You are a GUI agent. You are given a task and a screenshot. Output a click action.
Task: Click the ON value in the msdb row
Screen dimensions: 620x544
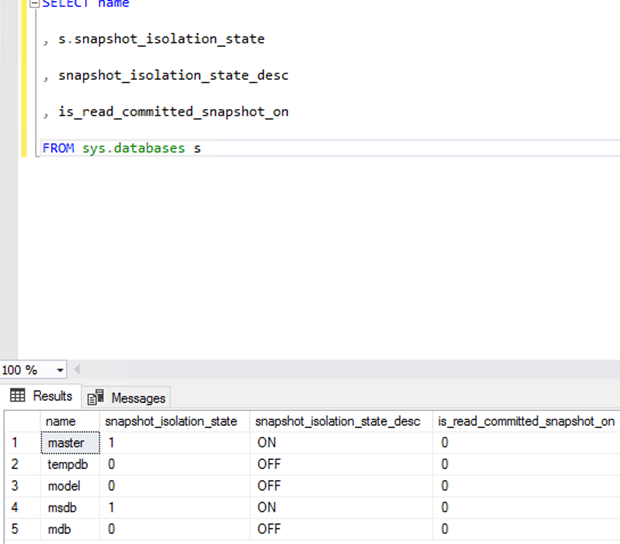pos(267,507)
